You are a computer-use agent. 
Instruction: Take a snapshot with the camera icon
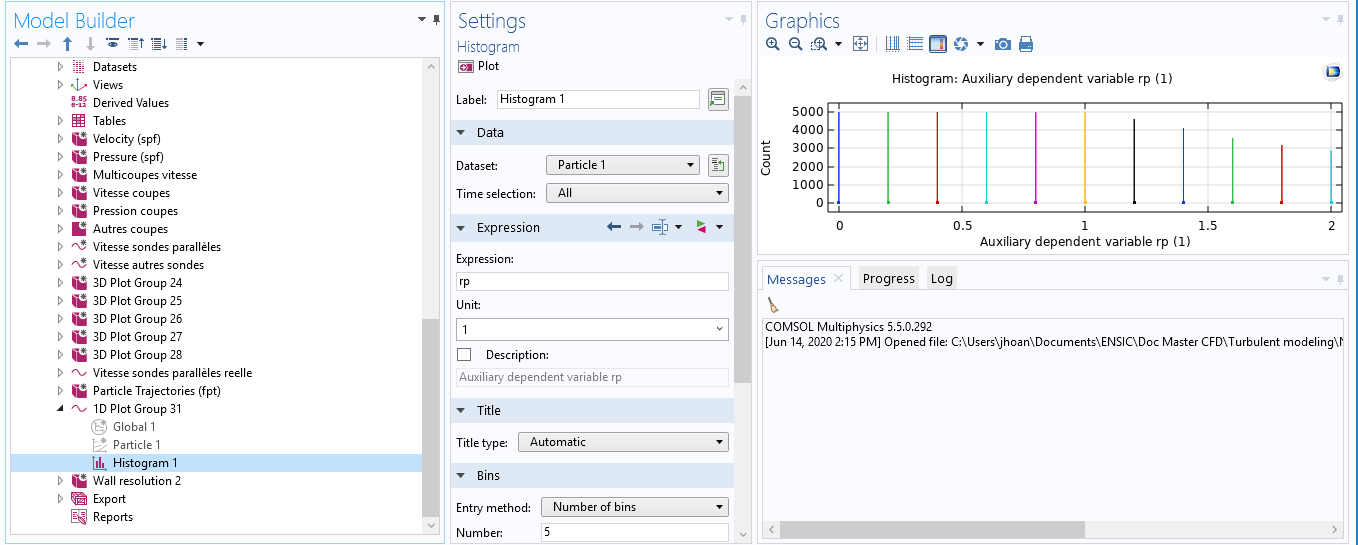click(1002, 44)
